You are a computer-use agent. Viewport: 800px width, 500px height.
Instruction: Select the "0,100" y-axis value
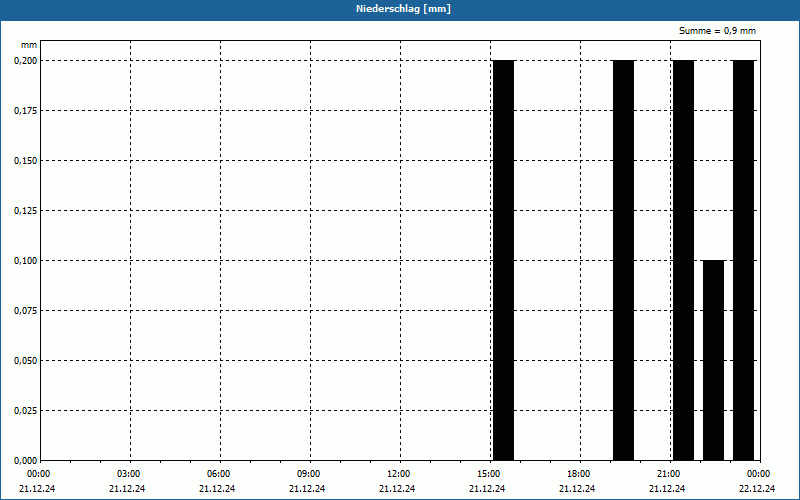[26, 261]
